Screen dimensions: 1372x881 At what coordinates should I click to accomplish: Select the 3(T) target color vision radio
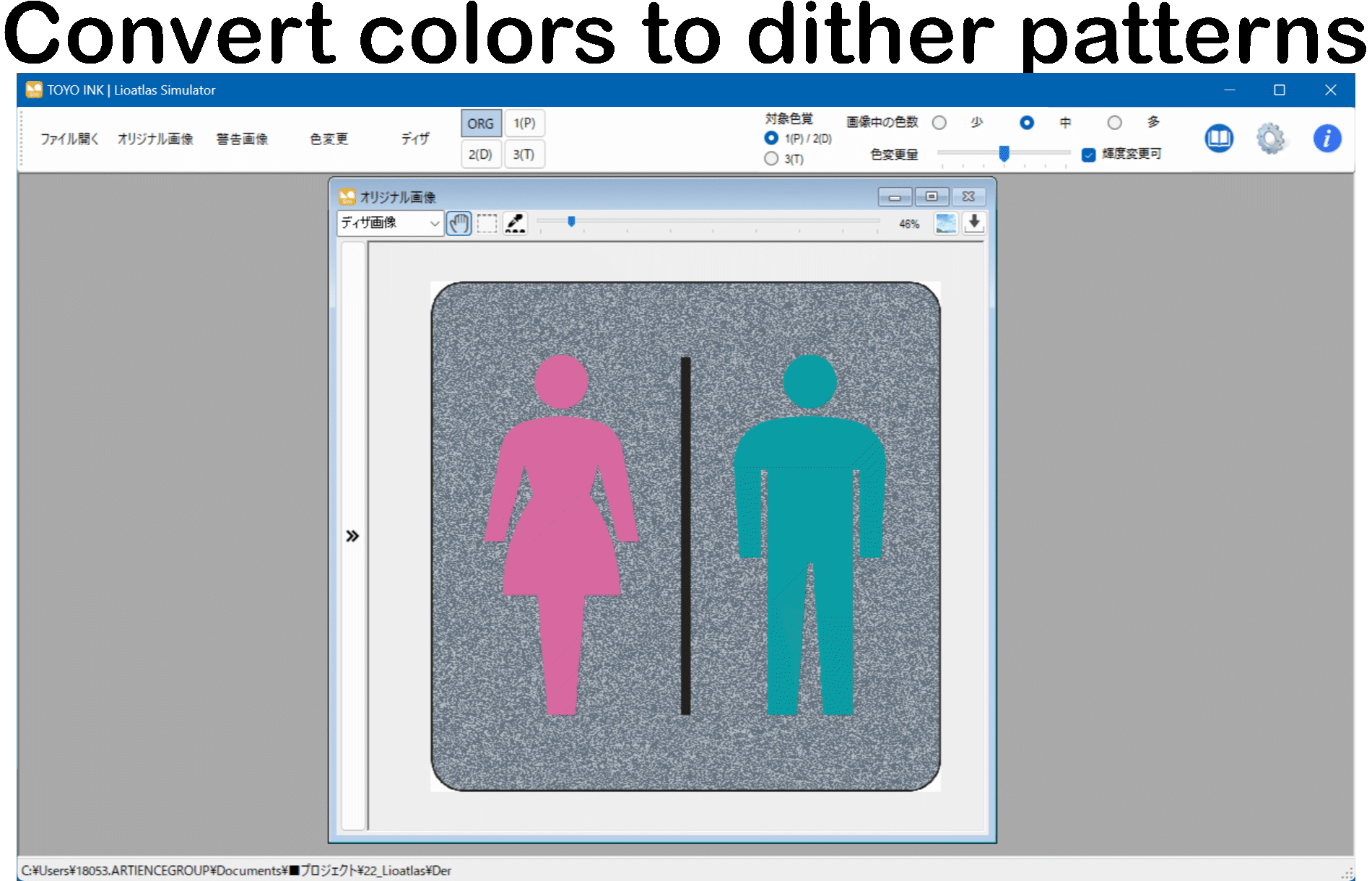tap(771, 159)
